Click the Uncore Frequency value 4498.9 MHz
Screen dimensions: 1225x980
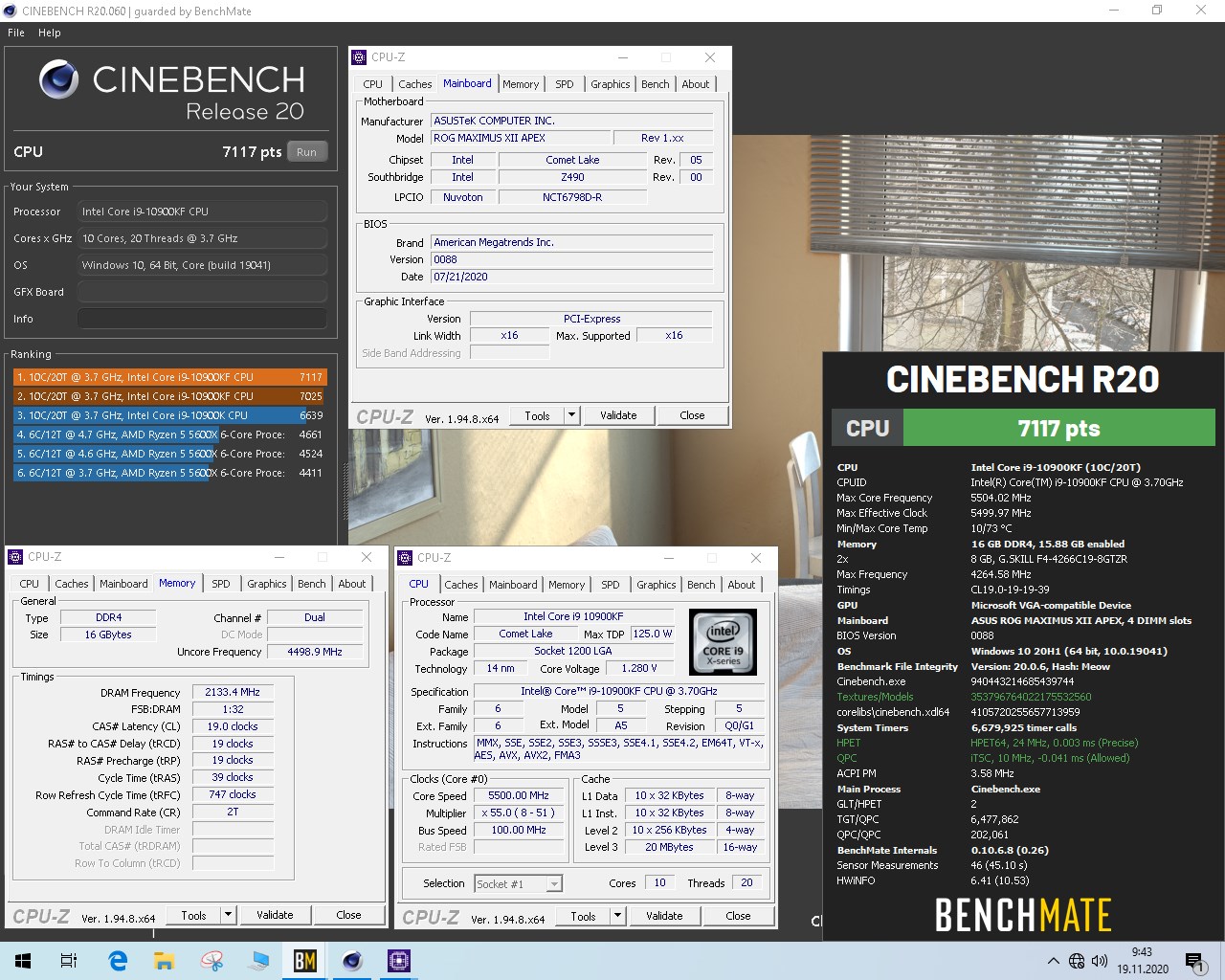(315, 652)
